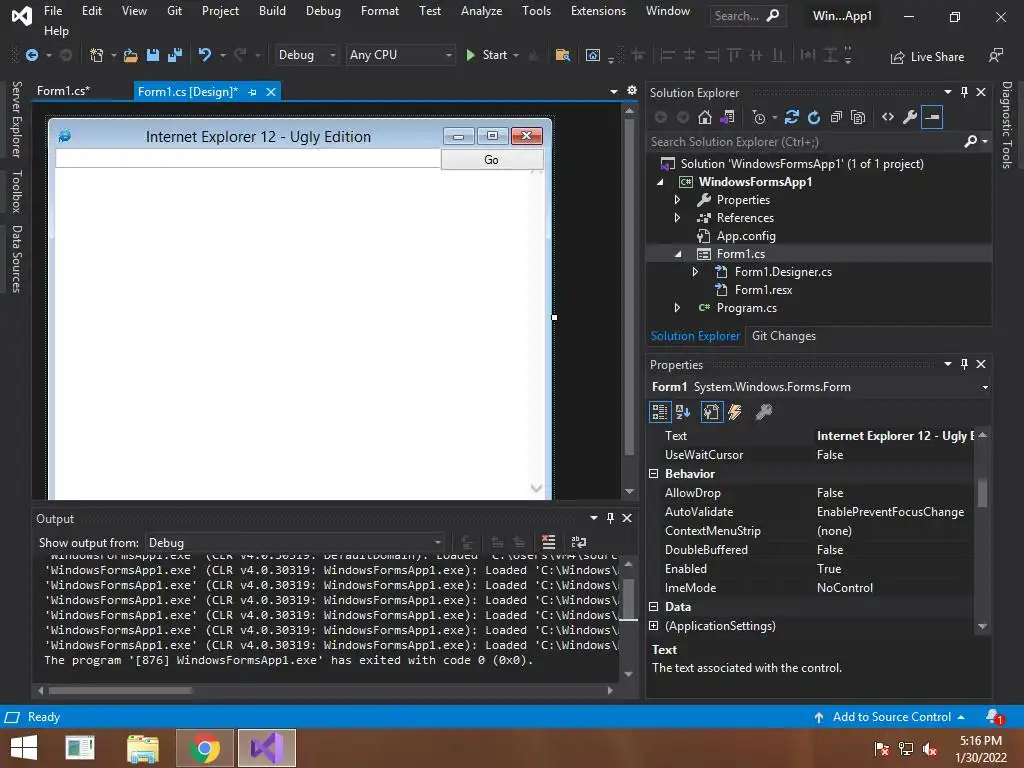1024x768 pixels.
Task: Click the New Project toolbar icon
Action: pyautogui.click(x=97, y=56)
